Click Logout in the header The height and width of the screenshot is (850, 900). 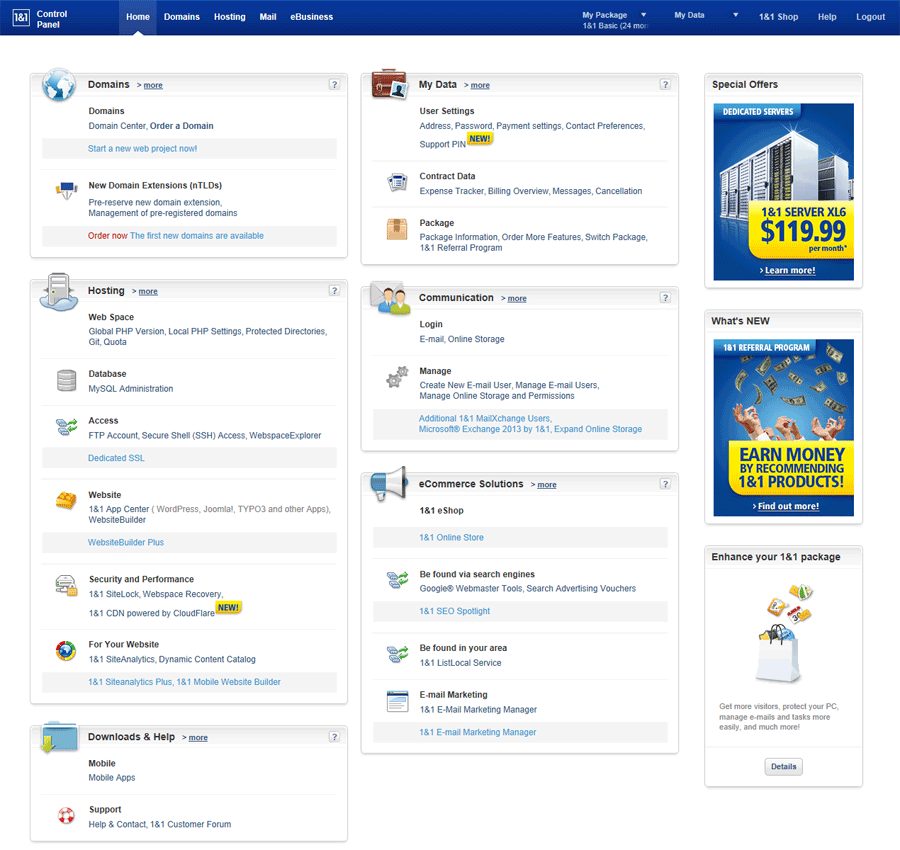tap(870, 17)
